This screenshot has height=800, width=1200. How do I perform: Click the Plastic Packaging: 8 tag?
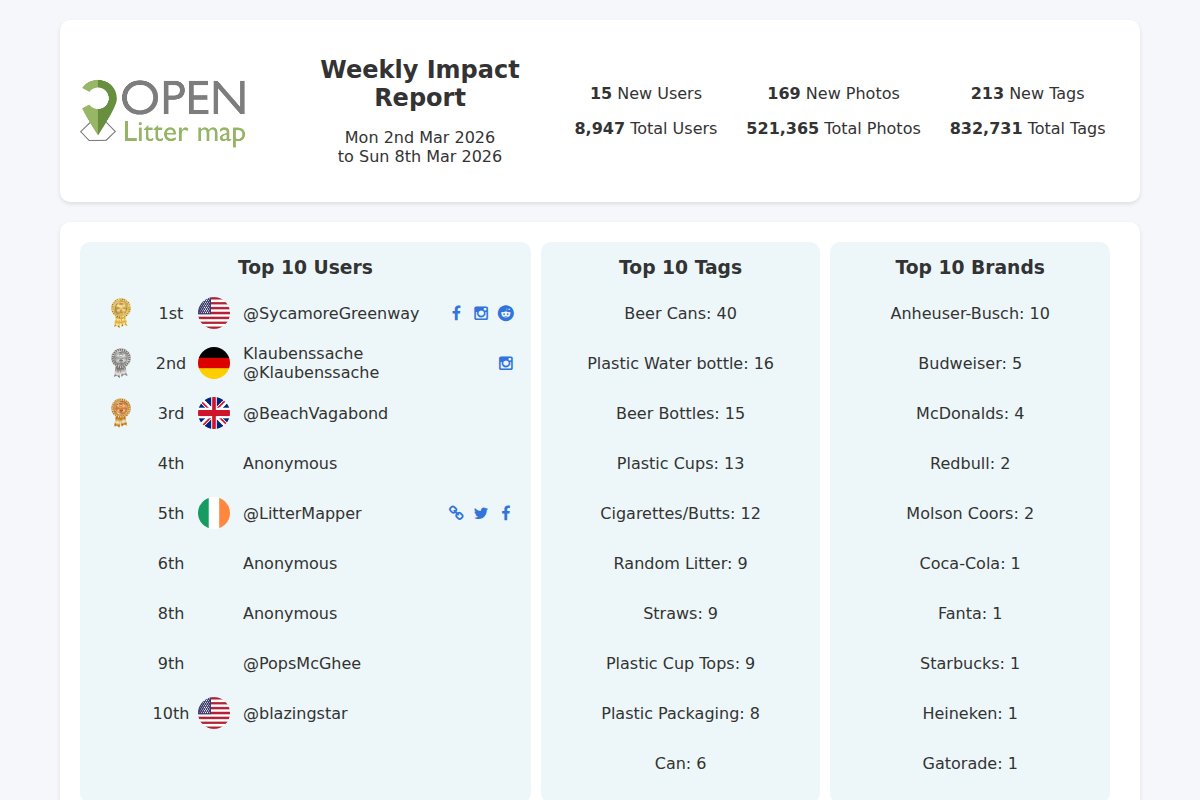[680, 713]
